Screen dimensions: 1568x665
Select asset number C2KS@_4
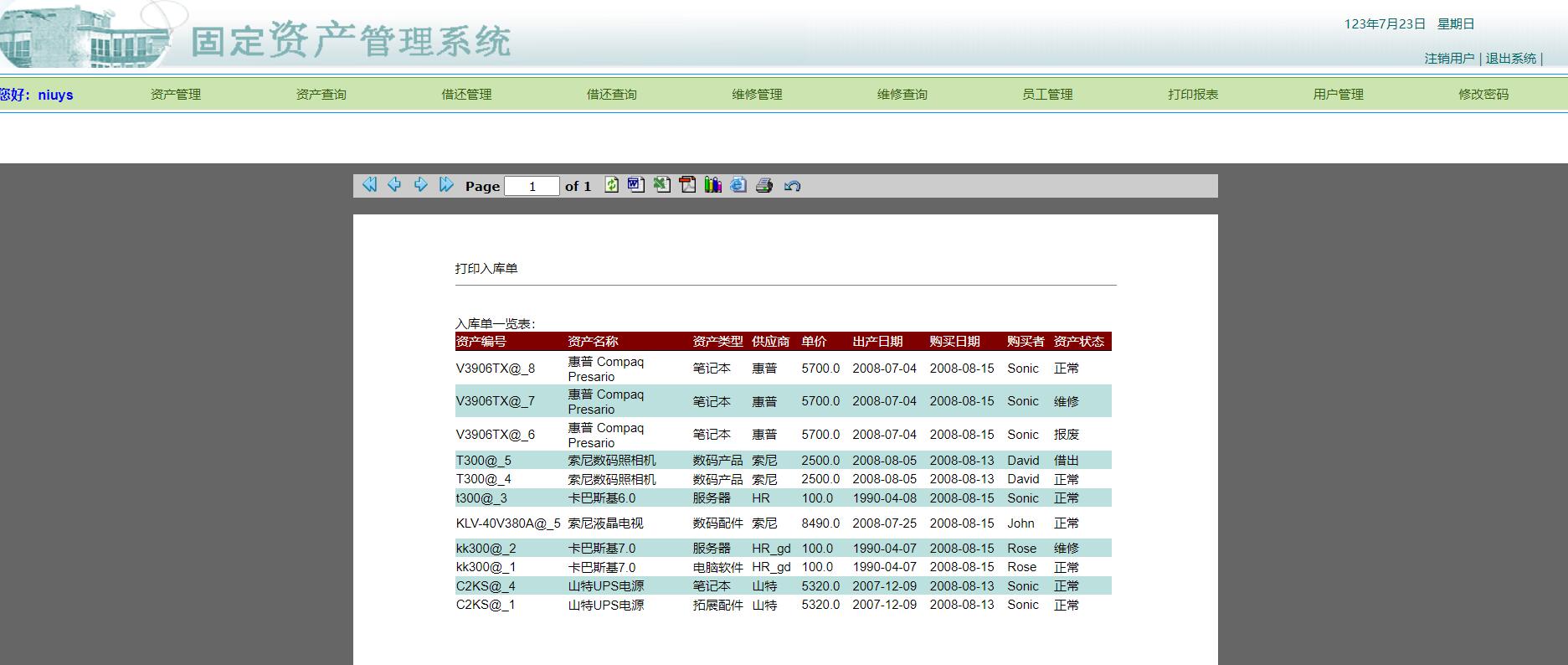486,586
